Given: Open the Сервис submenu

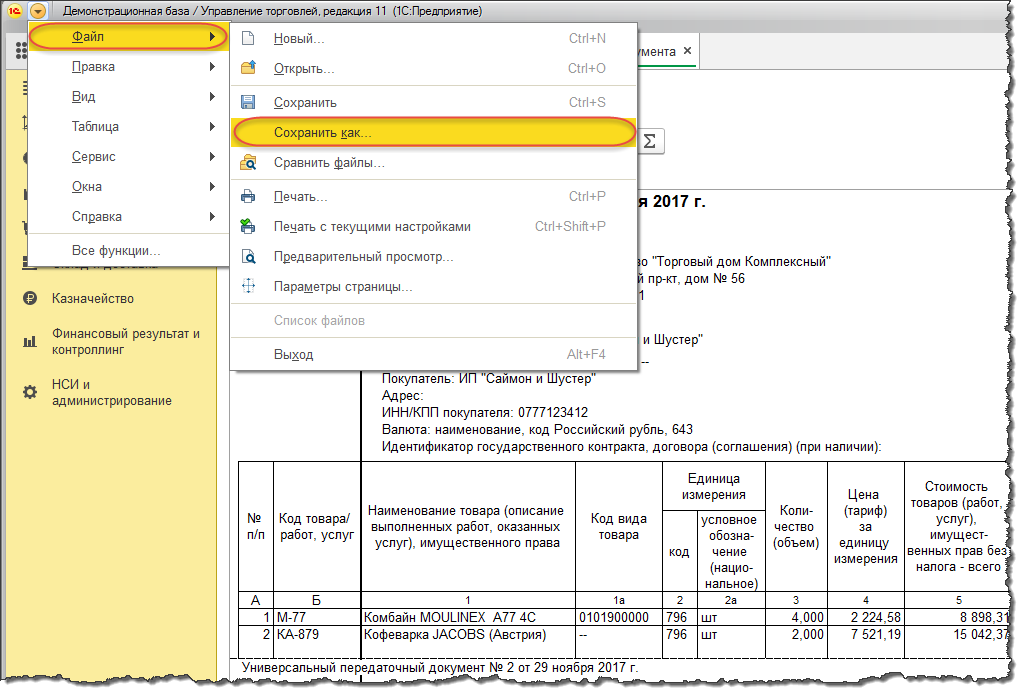Looking at the screenshot, I should pyautogui.click(x=129, y=157).
